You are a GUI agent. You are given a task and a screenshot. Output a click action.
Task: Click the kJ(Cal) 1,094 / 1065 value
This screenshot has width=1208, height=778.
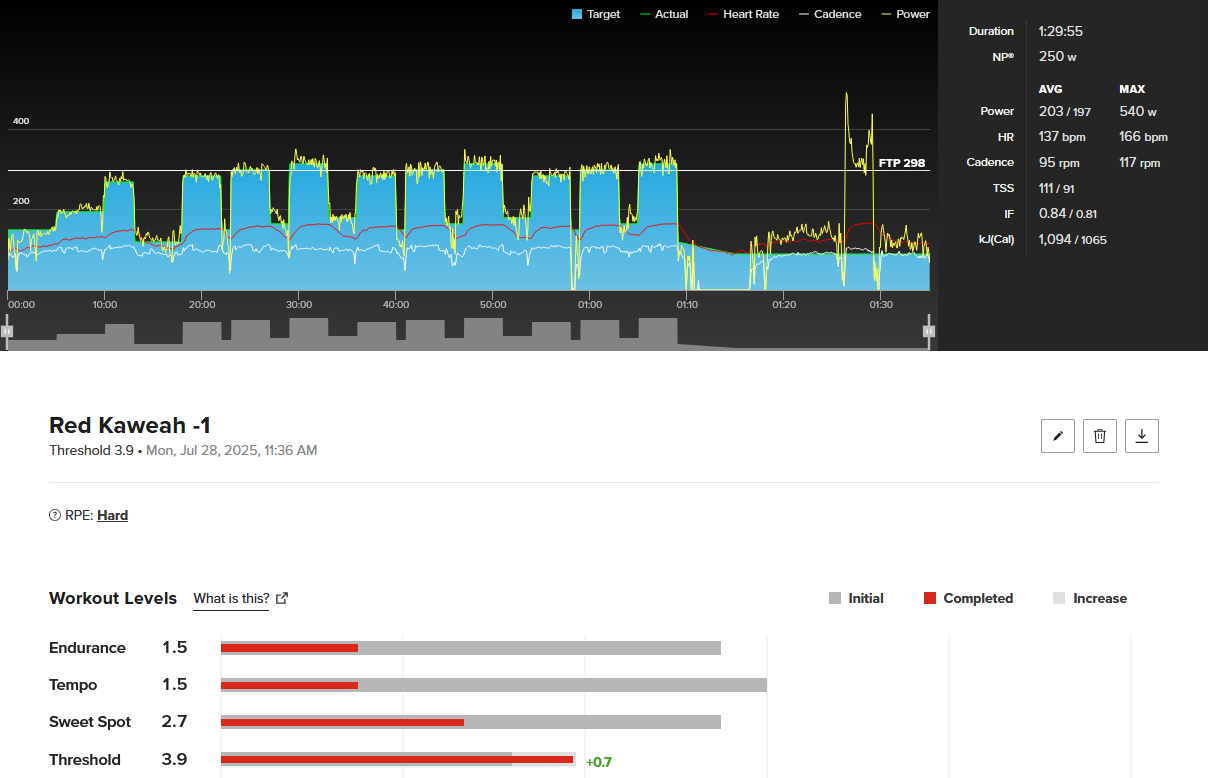point(1073,239)
